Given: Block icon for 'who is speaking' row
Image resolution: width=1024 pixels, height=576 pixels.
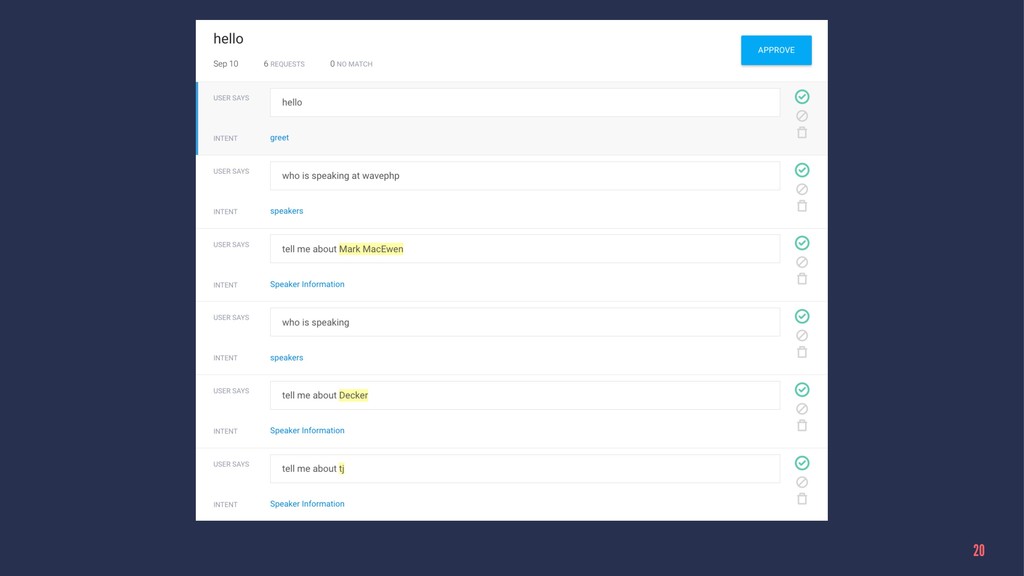Looking at the screenshot, I should tap(802, 336).
